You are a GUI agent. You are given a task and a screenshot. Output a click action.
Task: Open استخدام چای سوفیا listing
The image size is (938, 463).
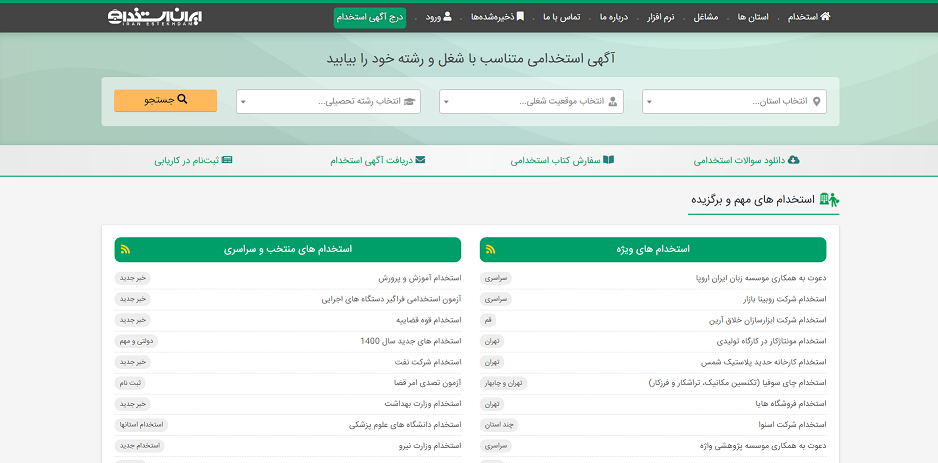(x=738, y=383)
